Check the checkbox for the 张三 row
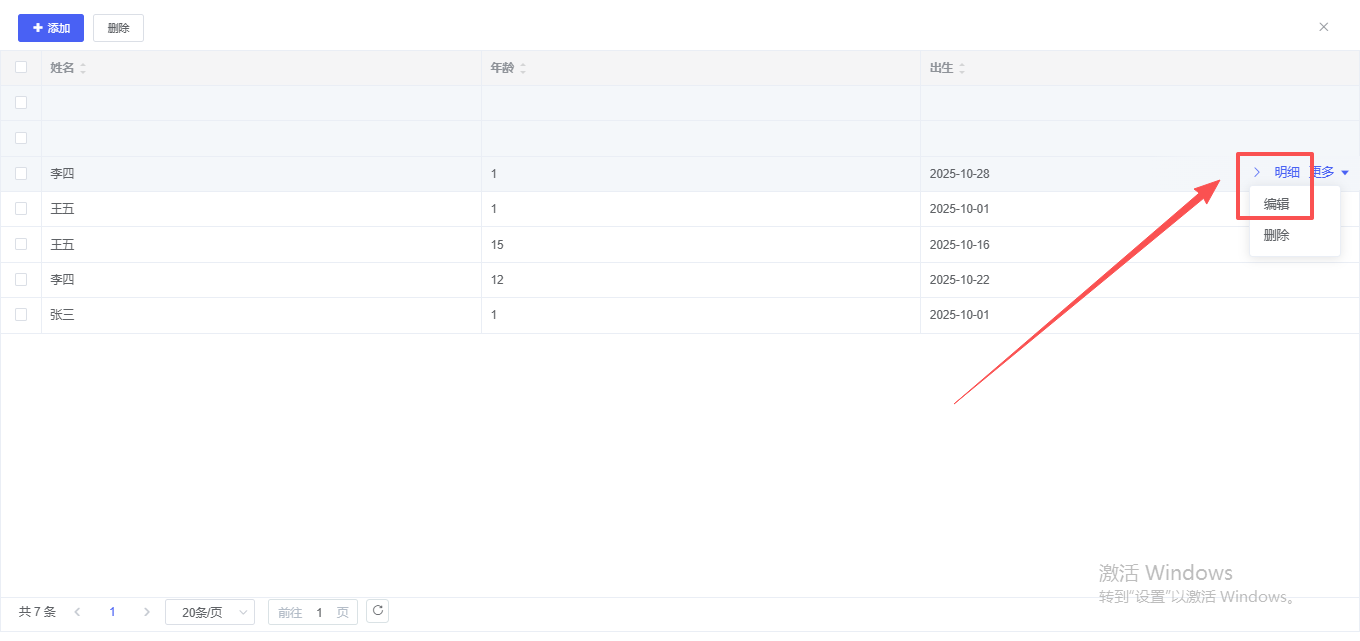This screenshot has width=1360, height=641. (21, 315)
